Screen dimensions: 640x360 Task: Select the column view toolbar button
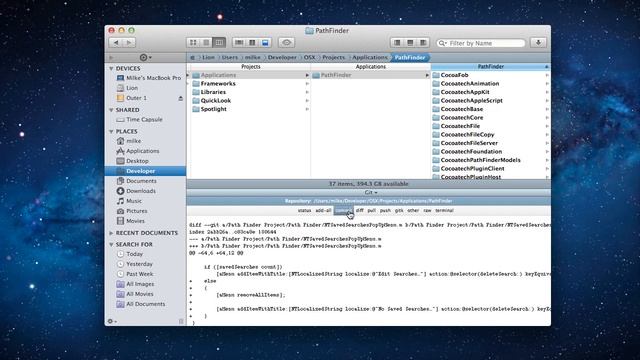tap(219, 42)
